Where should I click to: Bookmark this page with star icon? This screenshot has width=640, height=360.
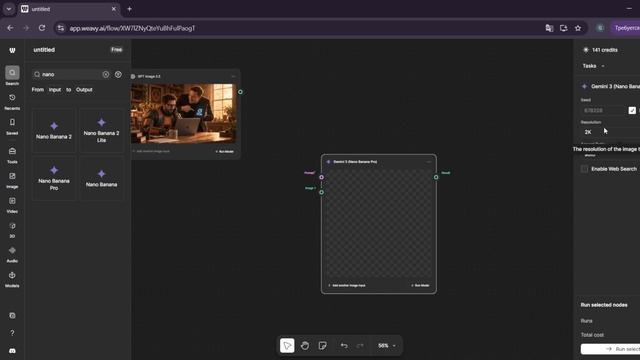(x=578, y=28)
